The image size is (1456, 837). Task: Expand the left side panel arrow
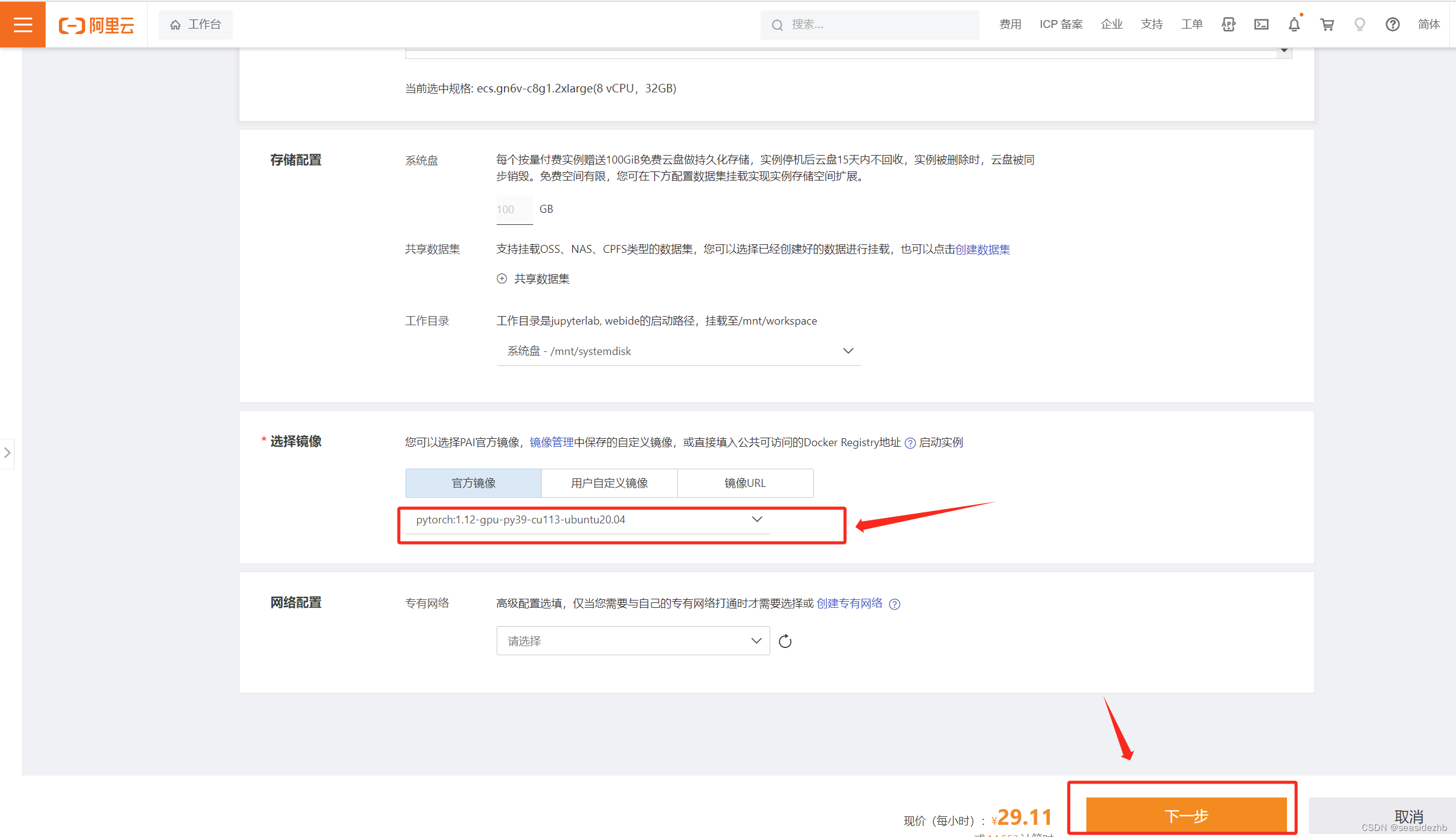[x=7, y=453]
